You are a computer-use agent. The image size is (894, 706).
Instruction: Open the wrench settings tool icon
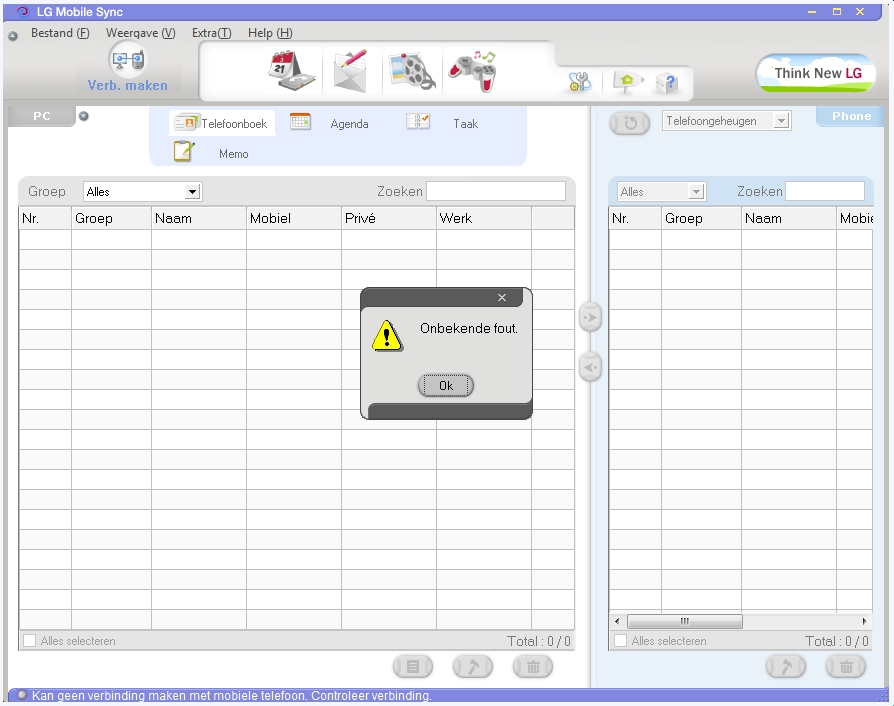click(580, 82)
